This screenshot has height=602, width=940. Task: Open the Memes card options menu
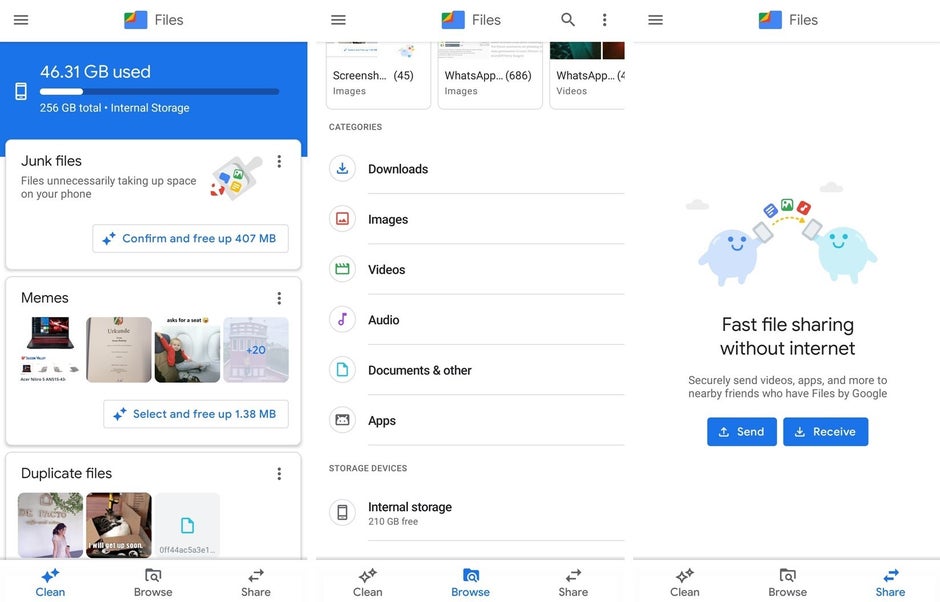[x=279, y=297]
